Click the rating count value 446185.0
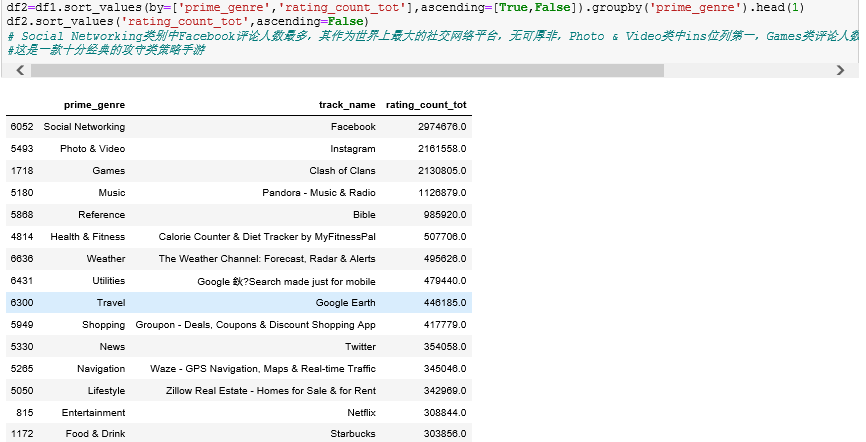This screenshot has width=866, height=442. [445, 303]
